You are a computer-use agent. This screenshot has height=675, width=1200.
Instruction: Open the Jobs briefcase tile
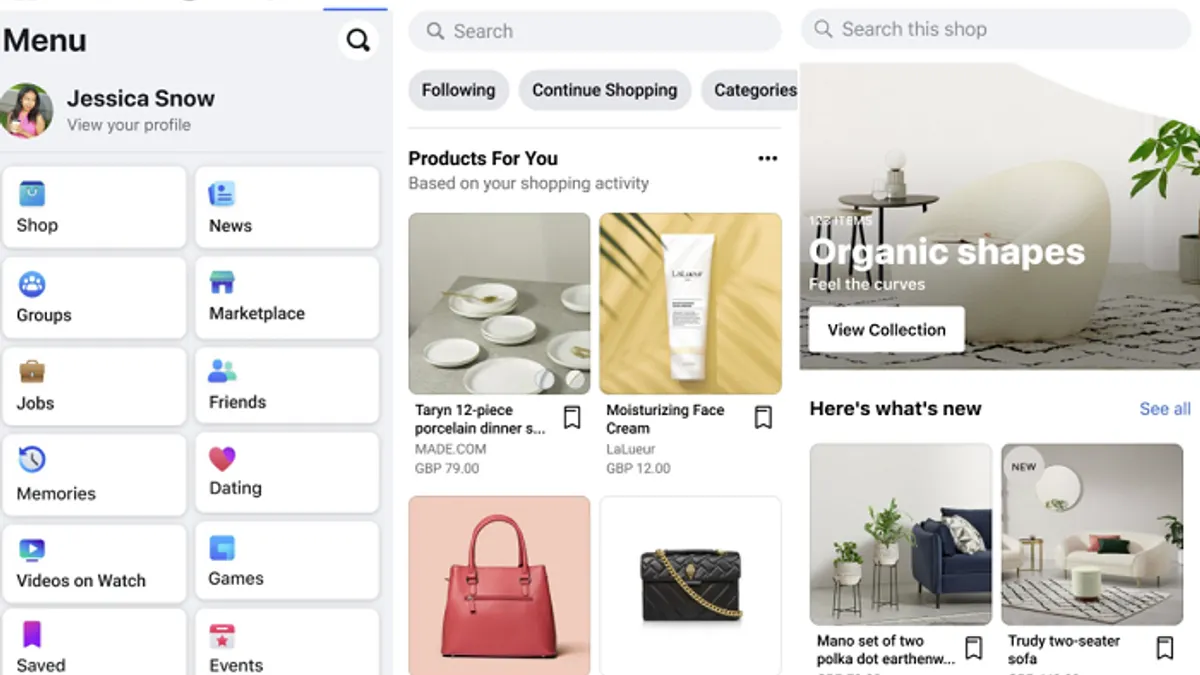tap(94, 385)
